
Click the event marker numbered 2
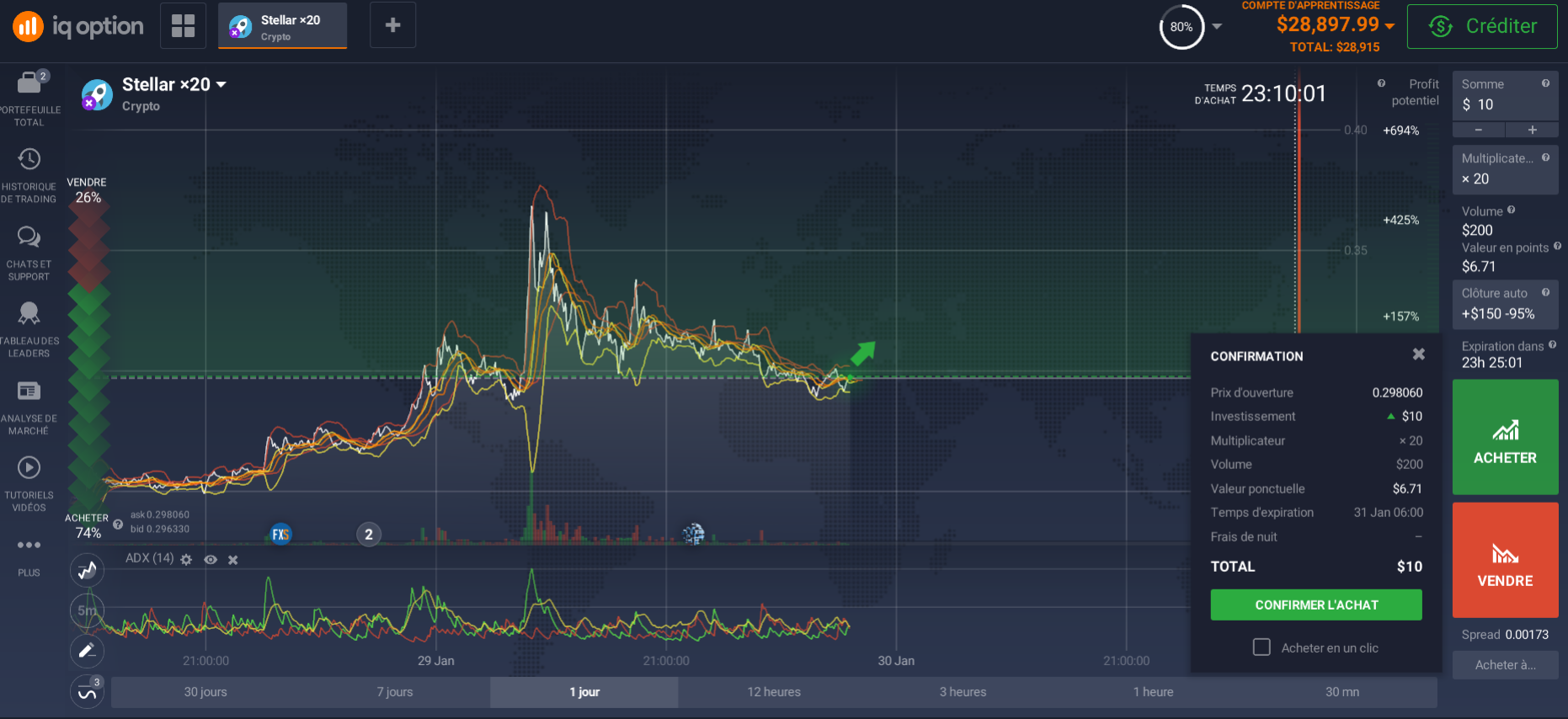coord(368,534)
